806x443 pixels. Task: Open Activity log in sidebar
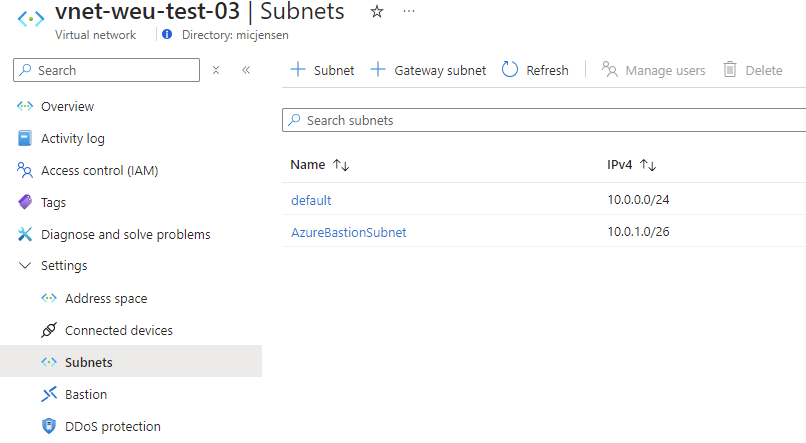point(72,139)
